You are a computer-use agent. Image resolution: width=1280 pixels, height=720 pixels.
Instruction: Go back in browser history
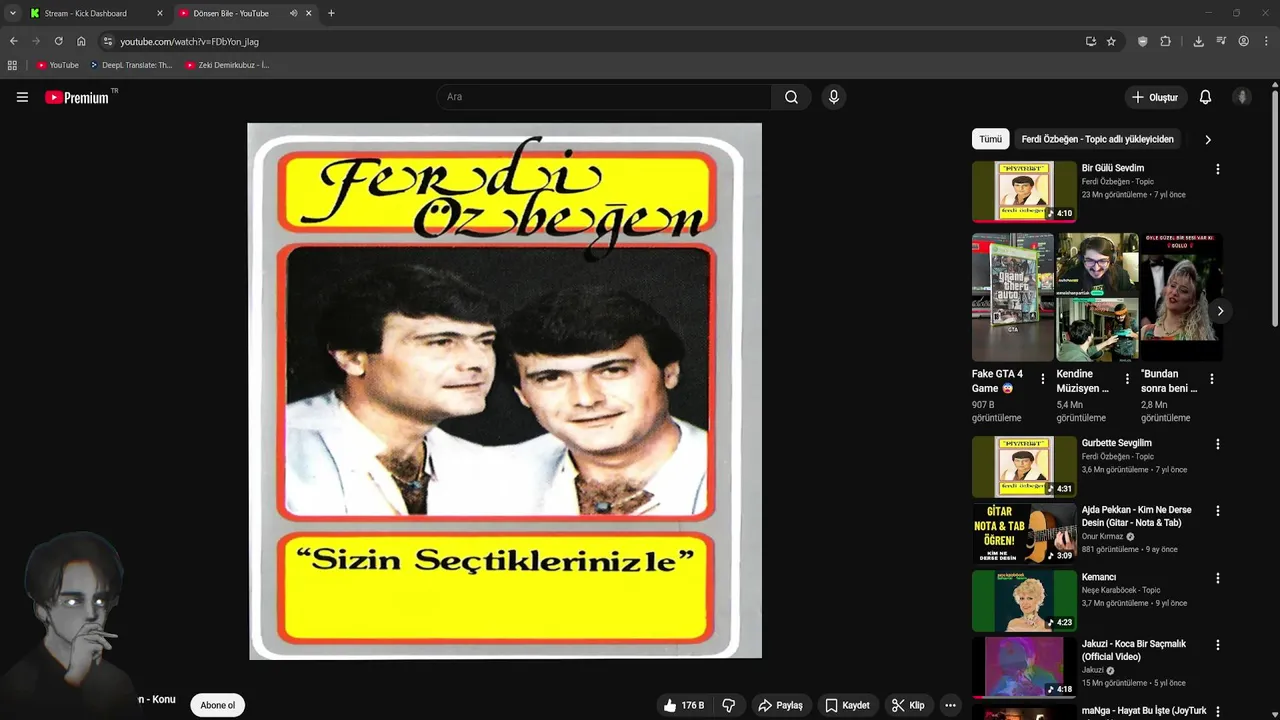(13, 41)
